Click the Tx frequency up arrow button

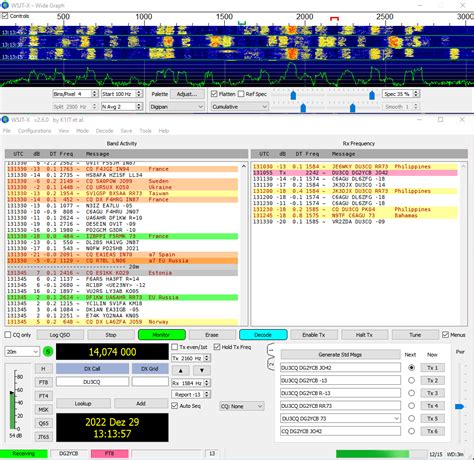180,370
